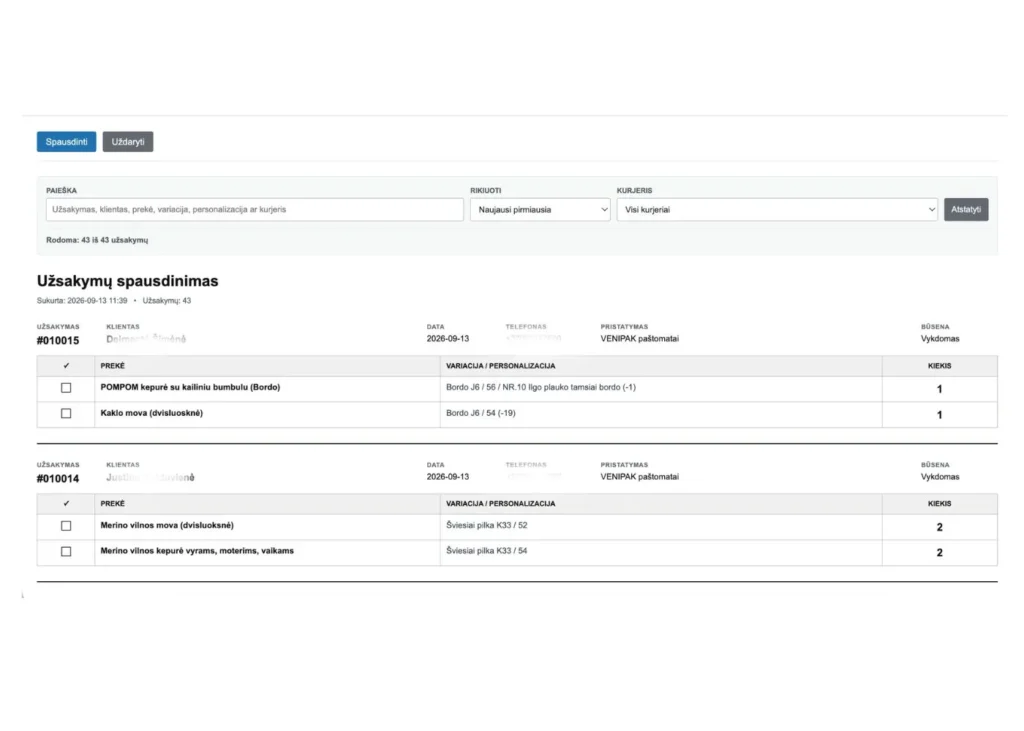
Task: Click the blue Spausdinti button
Action: click(66, 142)
